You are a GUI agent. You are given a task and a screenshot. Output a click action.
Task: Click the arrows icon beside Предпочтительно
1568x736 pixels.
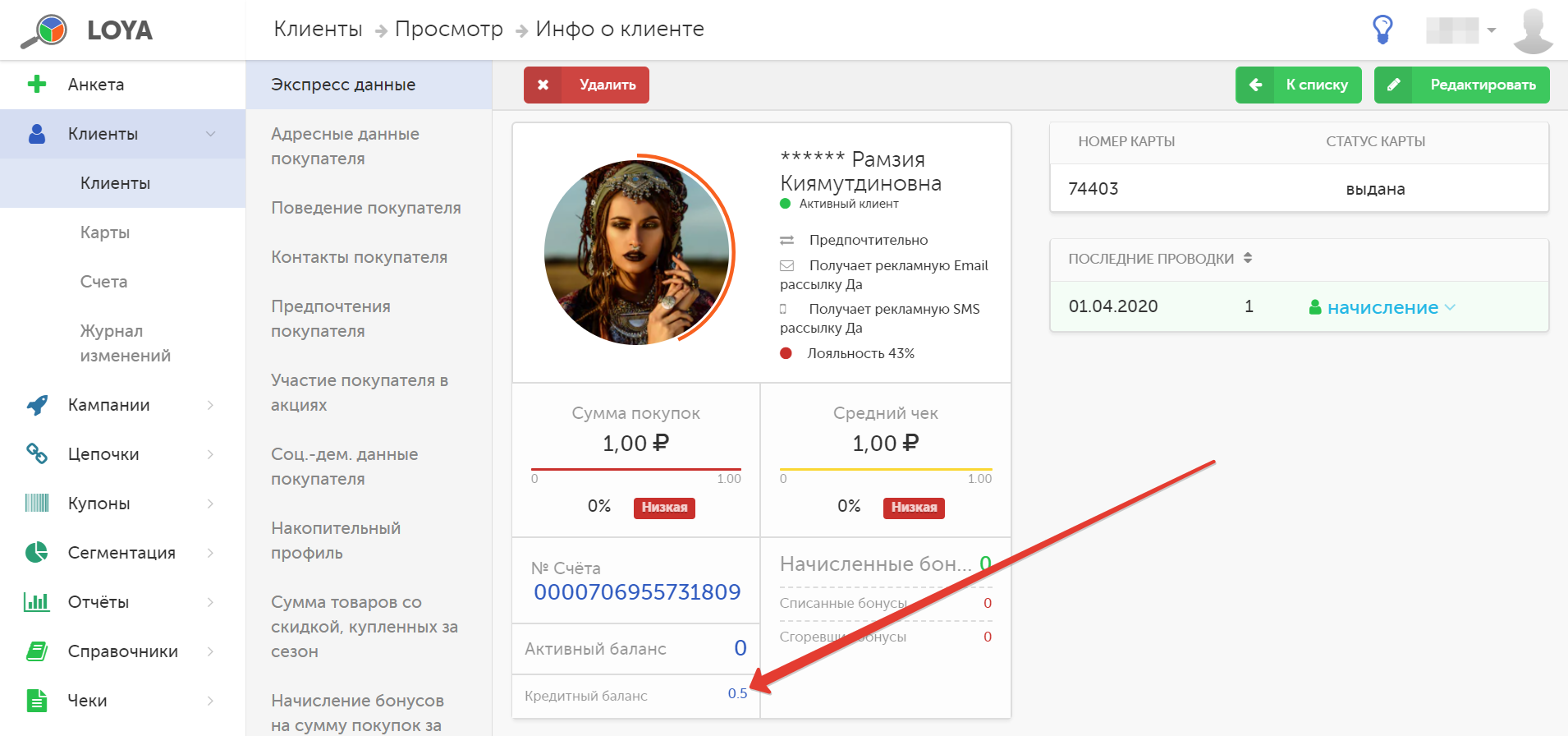click(x=786, y=240)
